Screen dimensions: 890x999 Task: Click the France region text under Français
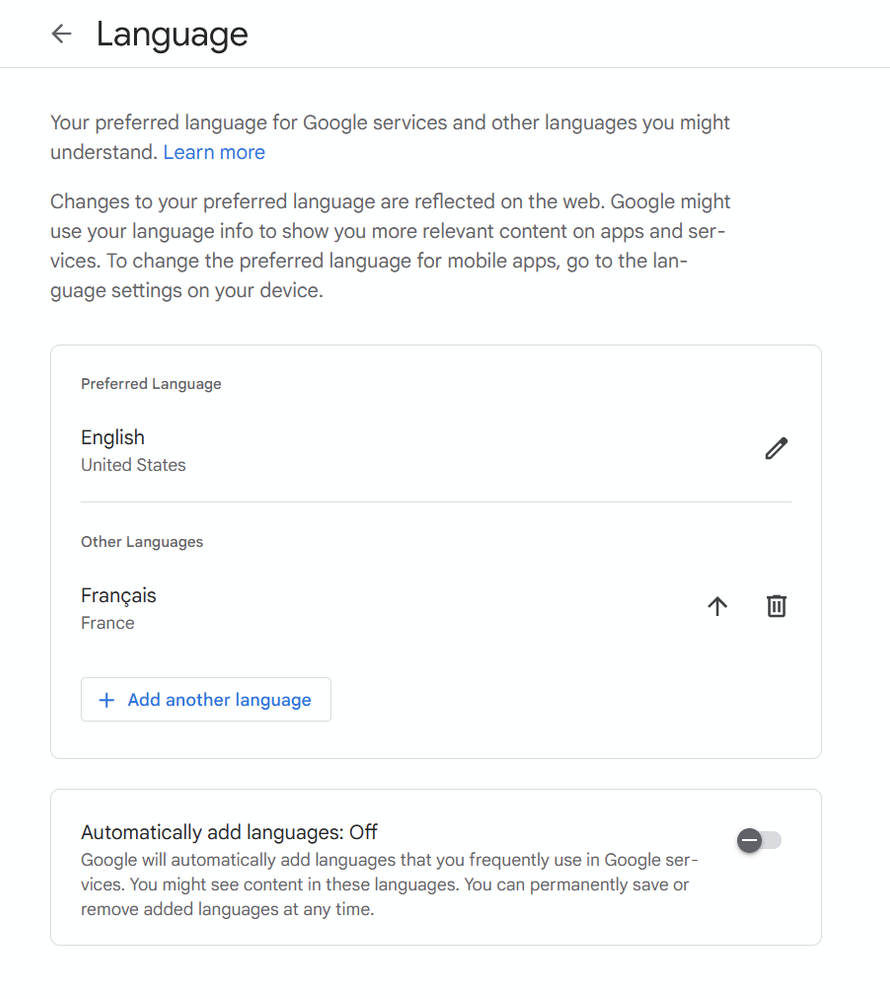(107, 623)
